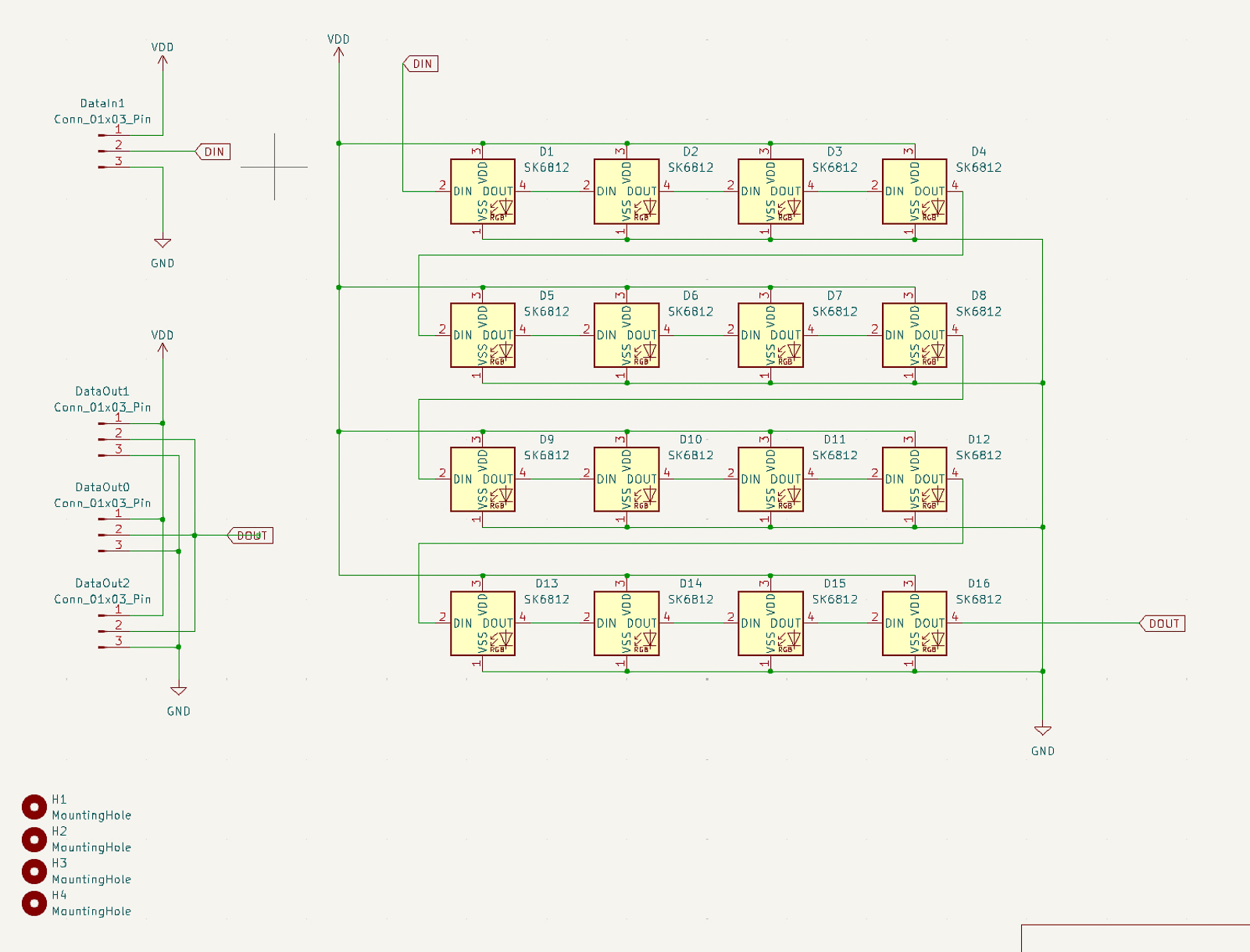
Task: Select VDD symbol above DataOut1 connector
Action: [162, 348]
